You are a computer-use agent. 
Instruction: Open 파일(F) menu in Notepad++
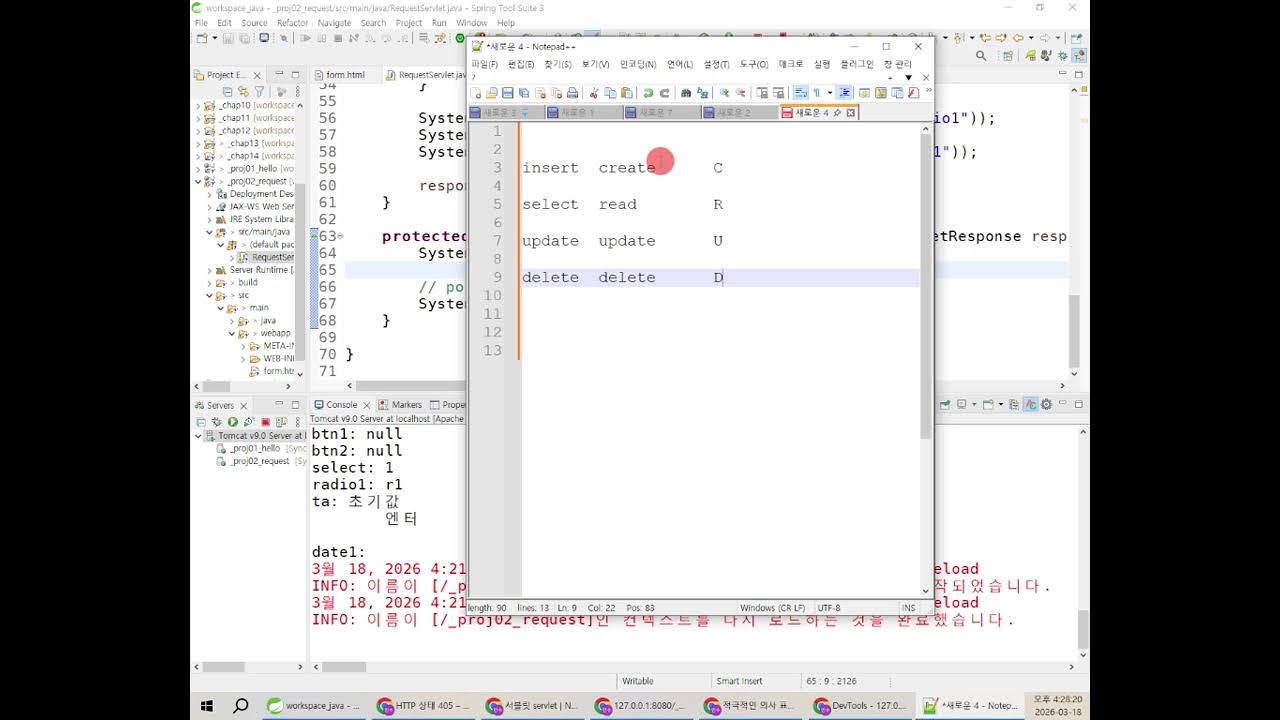tap(484, 64)
